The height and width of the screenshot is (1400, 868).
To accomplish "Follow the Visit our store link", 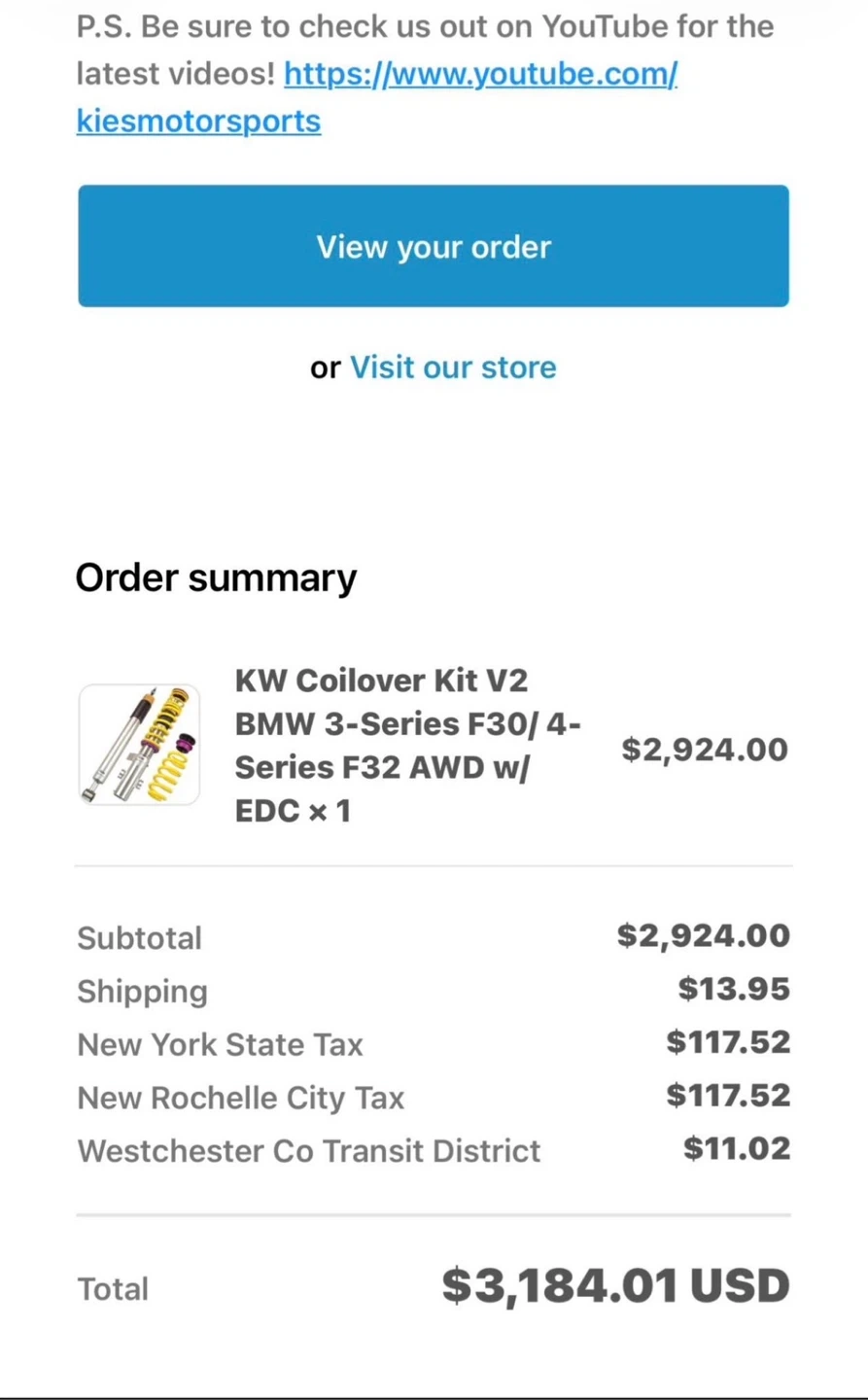I will [x=453, y=367].
